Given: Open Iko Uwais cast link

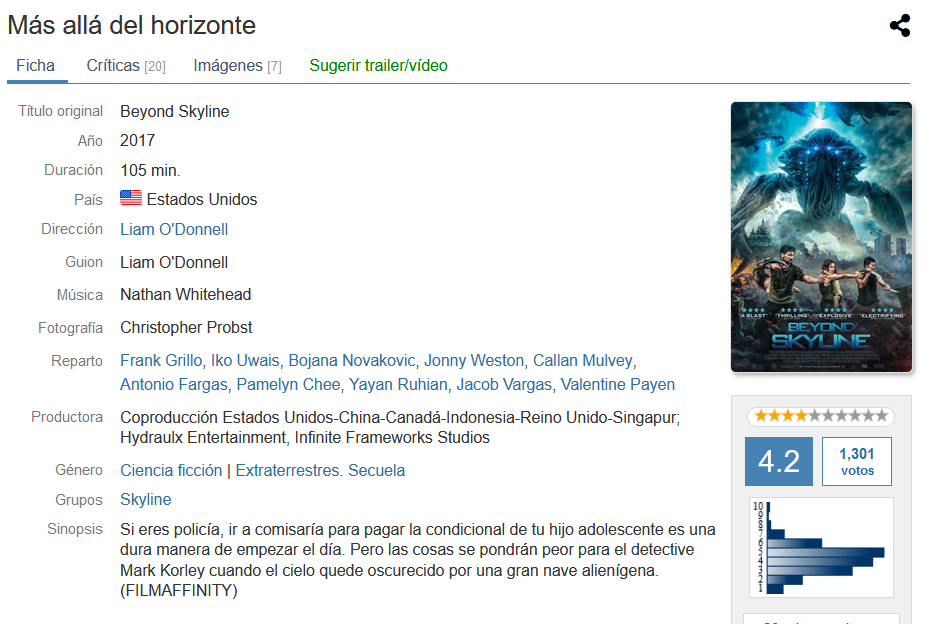Looking at the screenshot, I should (x=245, y=360).
